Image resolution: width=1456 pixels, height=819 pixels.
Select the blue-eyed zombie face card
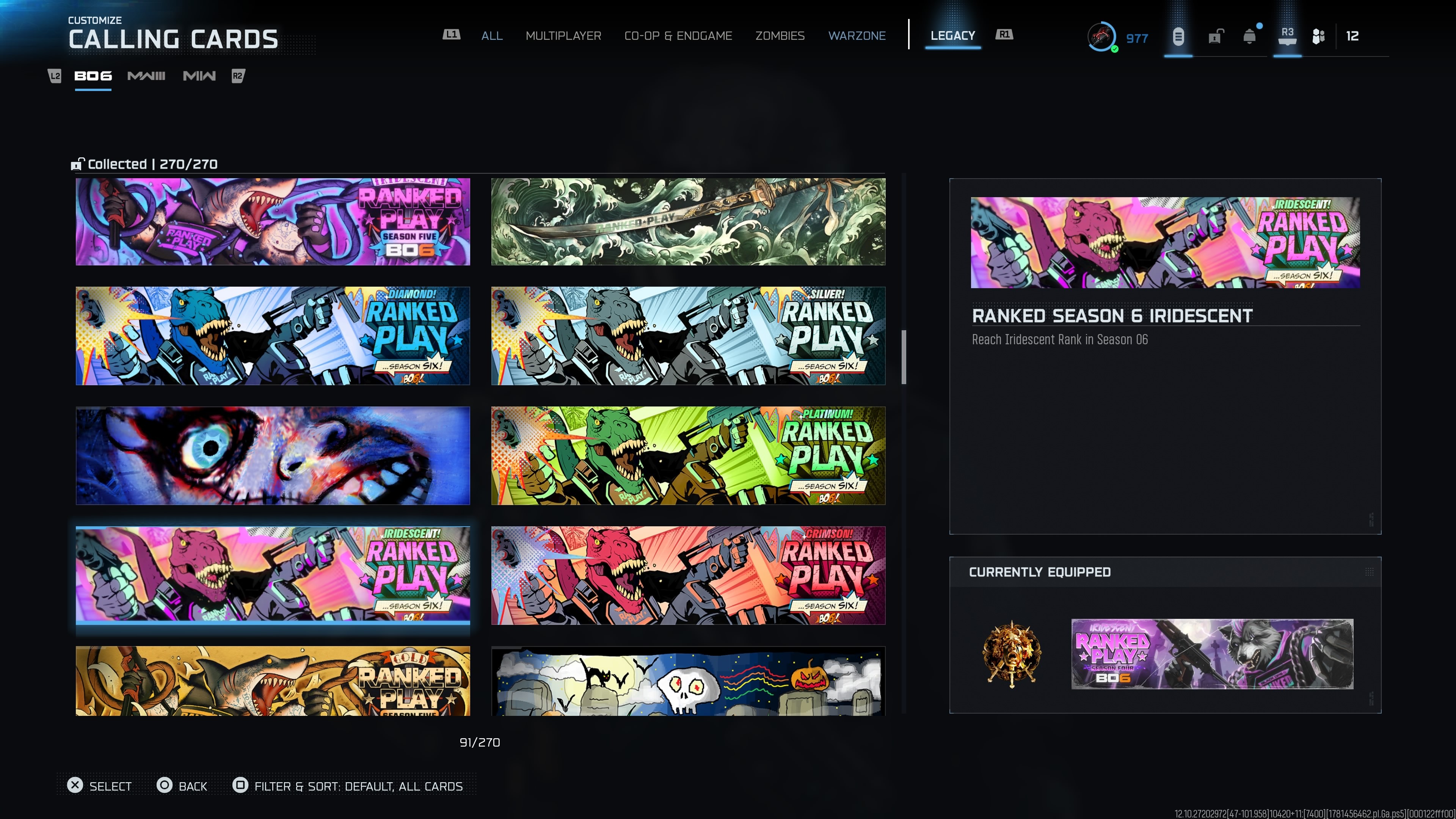click(273, 455)
